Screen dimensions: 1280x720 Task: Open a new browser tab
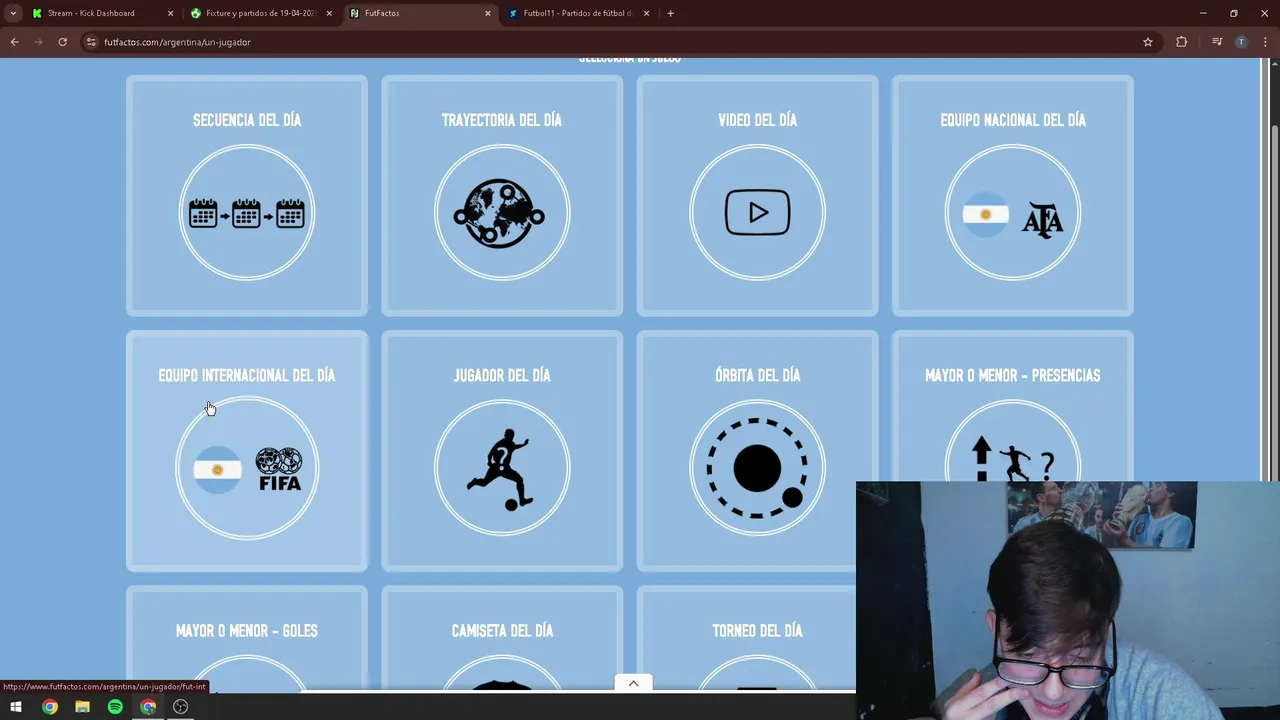(670, 13)
